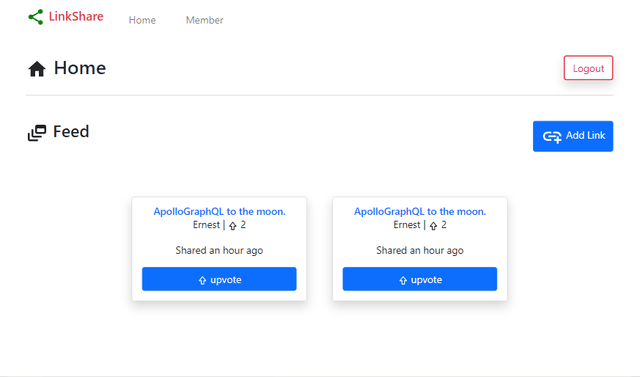The height and width of the screenshot is (377, 640).
Task: Upvote the second card's link
Action: [420, 279]
